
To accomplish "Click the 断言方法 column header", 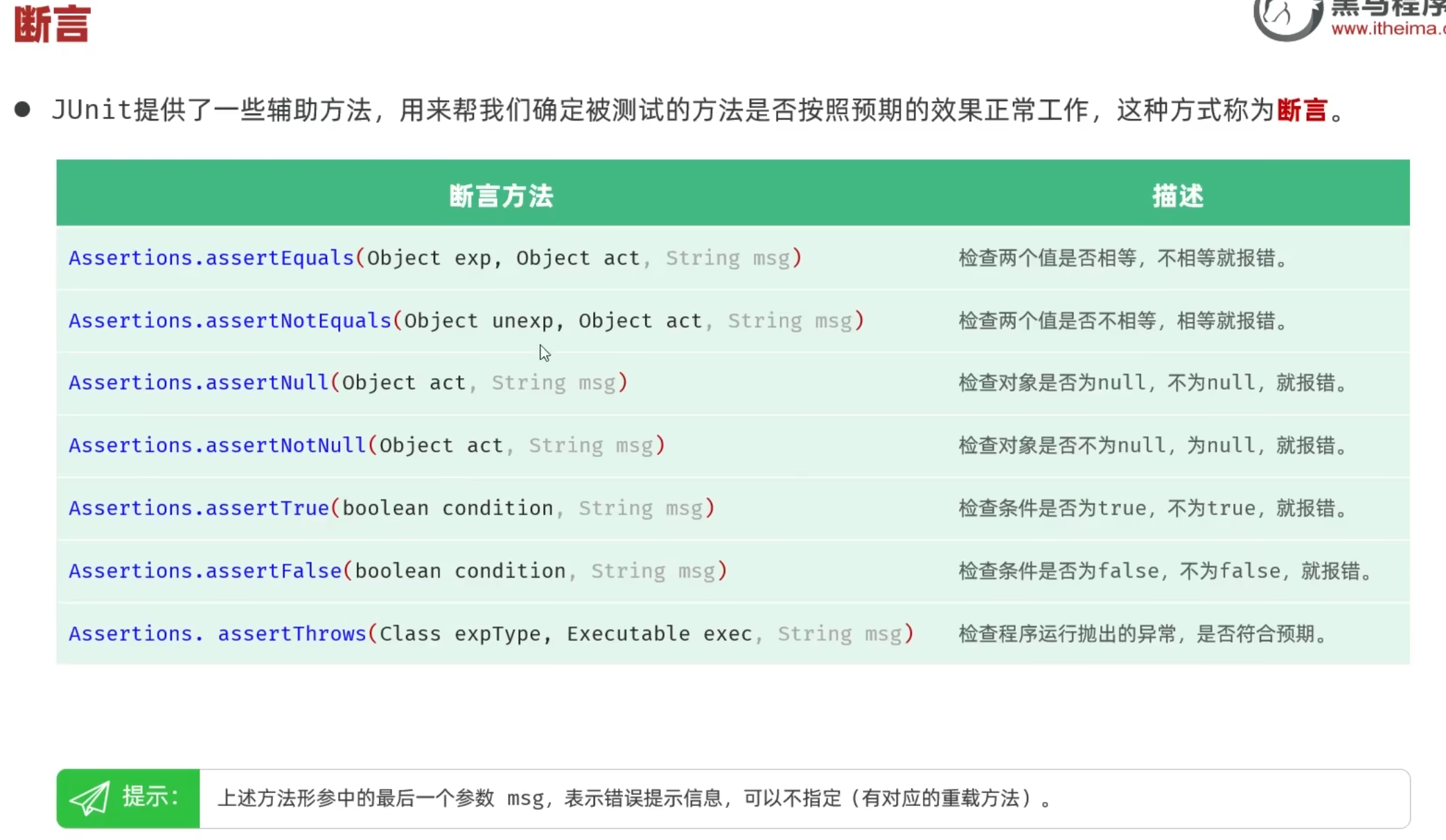I will (x=501, y=196).
